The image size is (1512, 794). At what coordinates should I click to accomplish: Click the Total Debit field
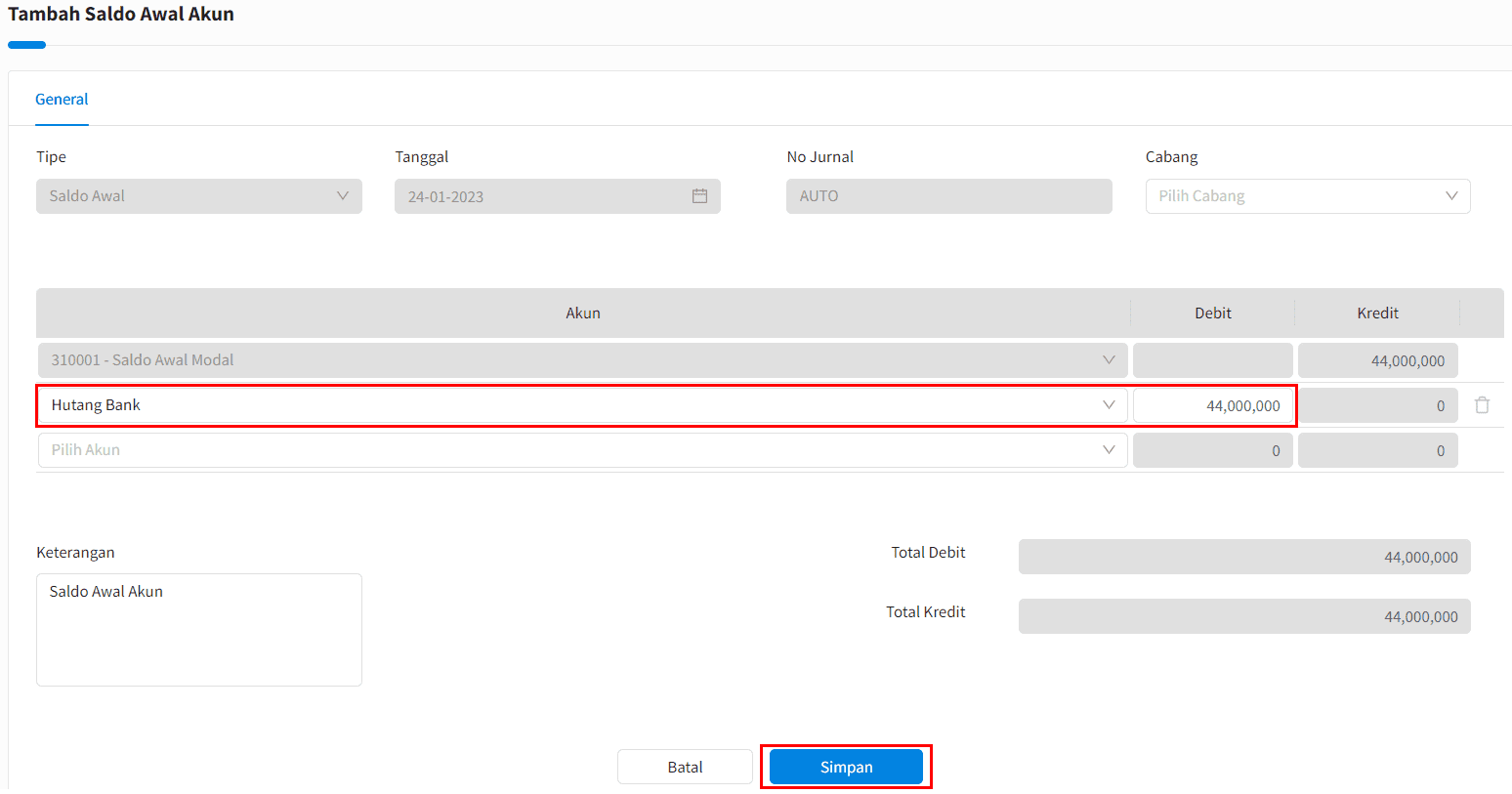(x=1244, y=557)
